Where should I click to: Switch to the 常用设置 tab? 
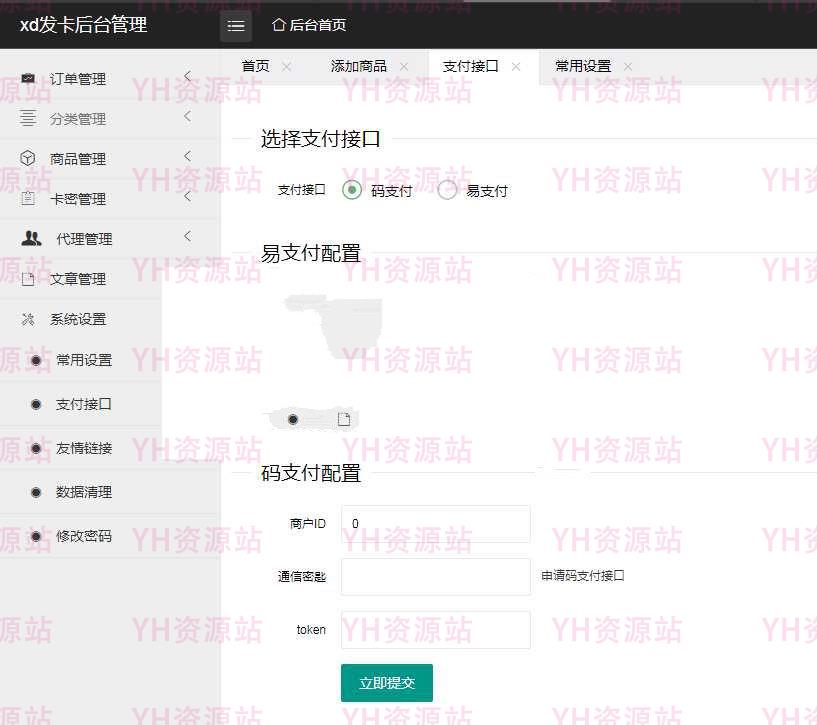click(x=582, y=66)
